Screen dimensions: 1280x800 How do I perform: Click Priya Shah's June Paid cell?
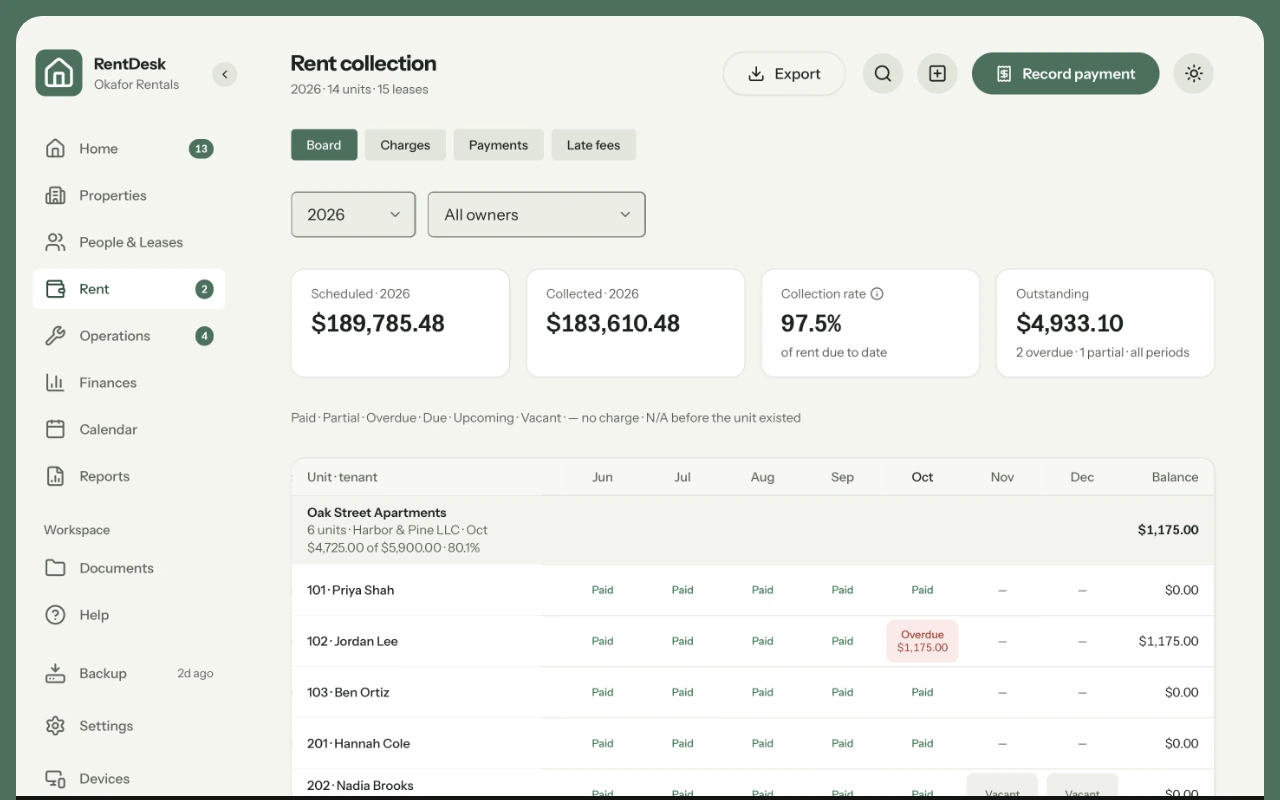pos(602,590)
